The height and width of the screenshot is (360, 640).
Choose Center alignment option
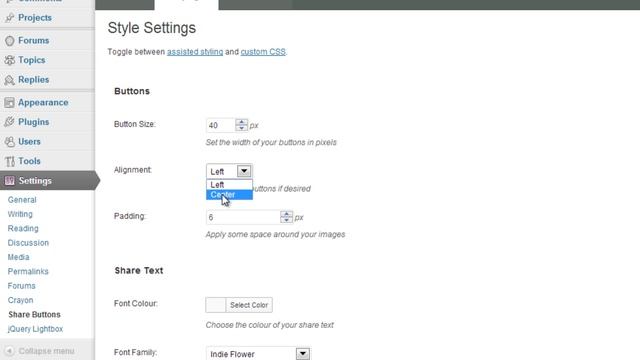(x=229, y=195)
